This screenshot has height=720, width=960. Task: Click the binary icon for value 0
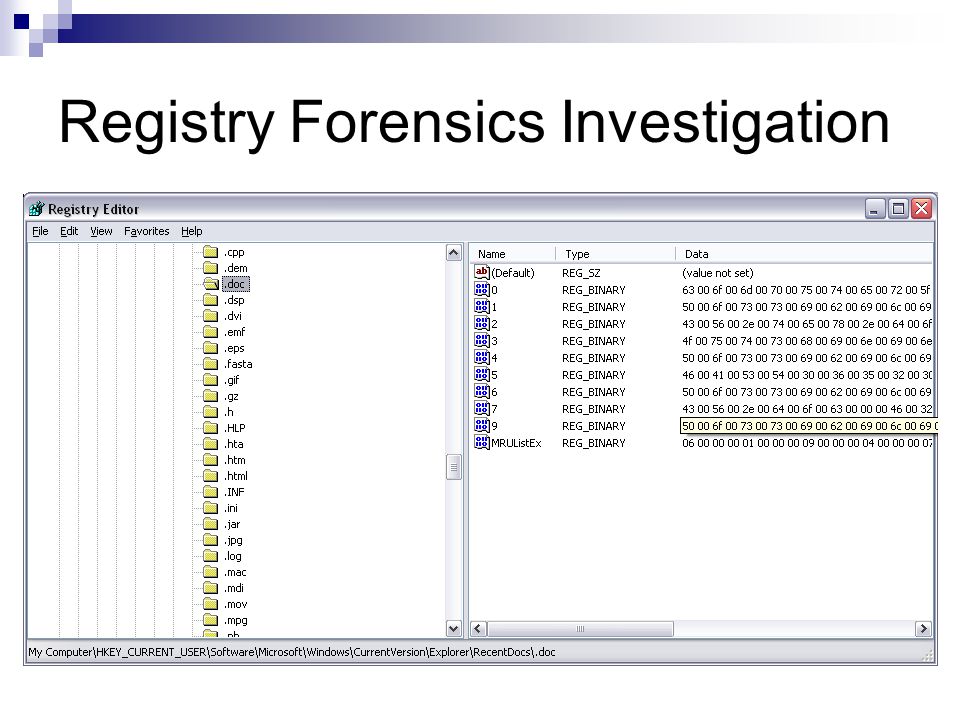[x=482, y=289]
